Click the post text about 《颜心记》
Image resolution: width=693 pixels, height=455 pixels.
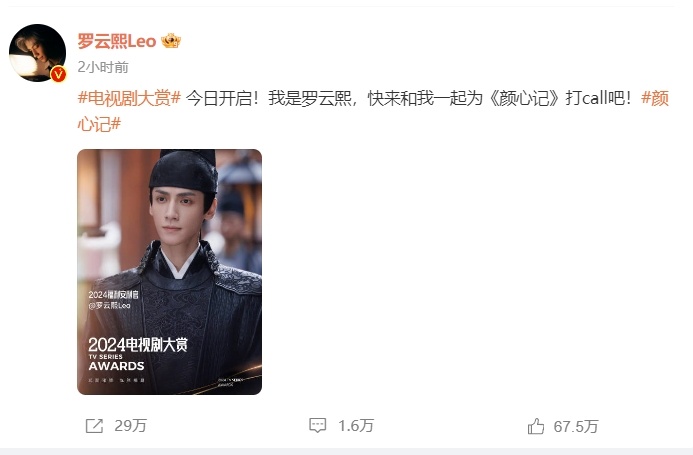tap(409, 98)
